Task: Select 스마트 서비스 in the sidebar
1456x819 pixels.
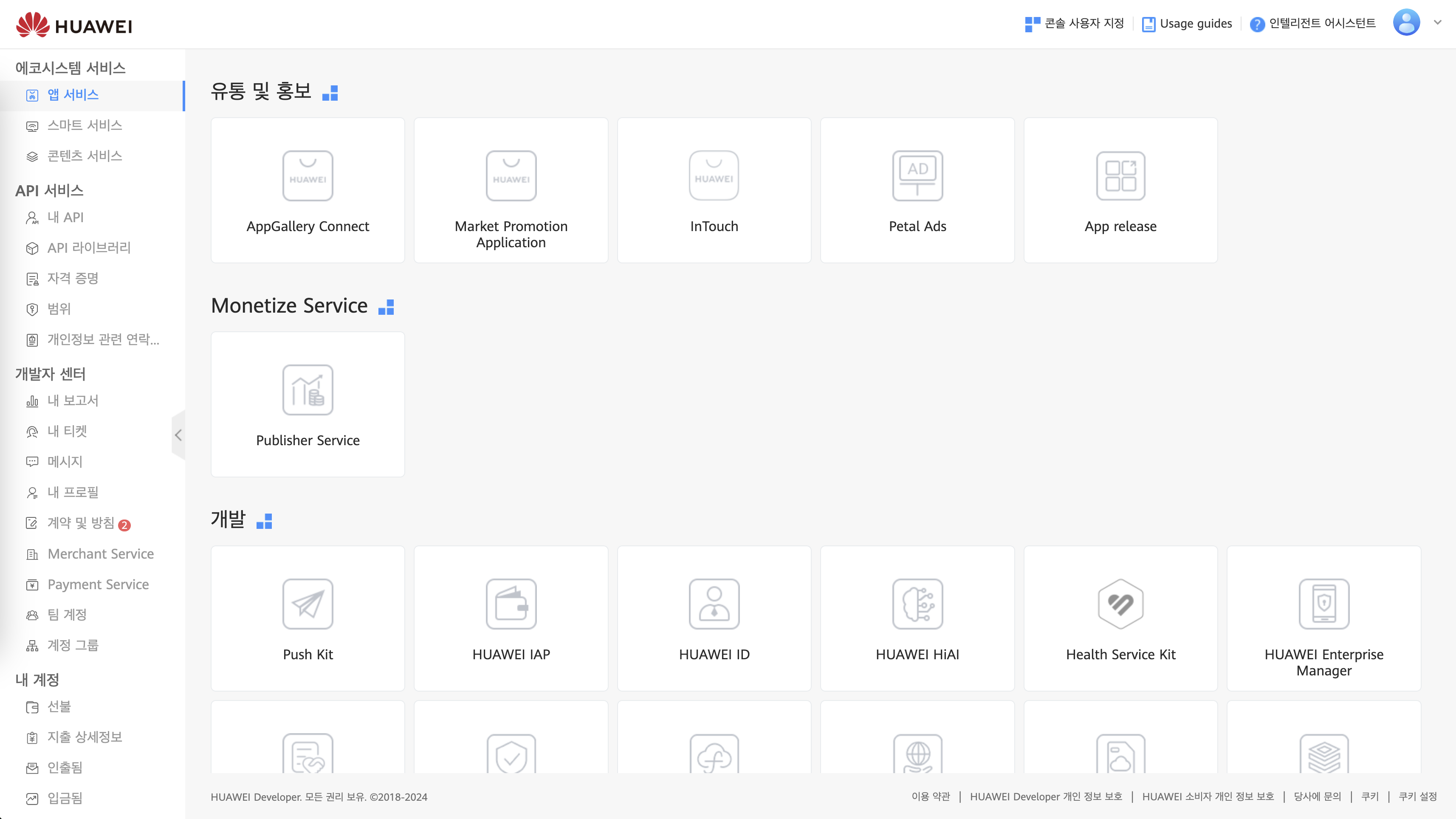Action: [85, 125]
